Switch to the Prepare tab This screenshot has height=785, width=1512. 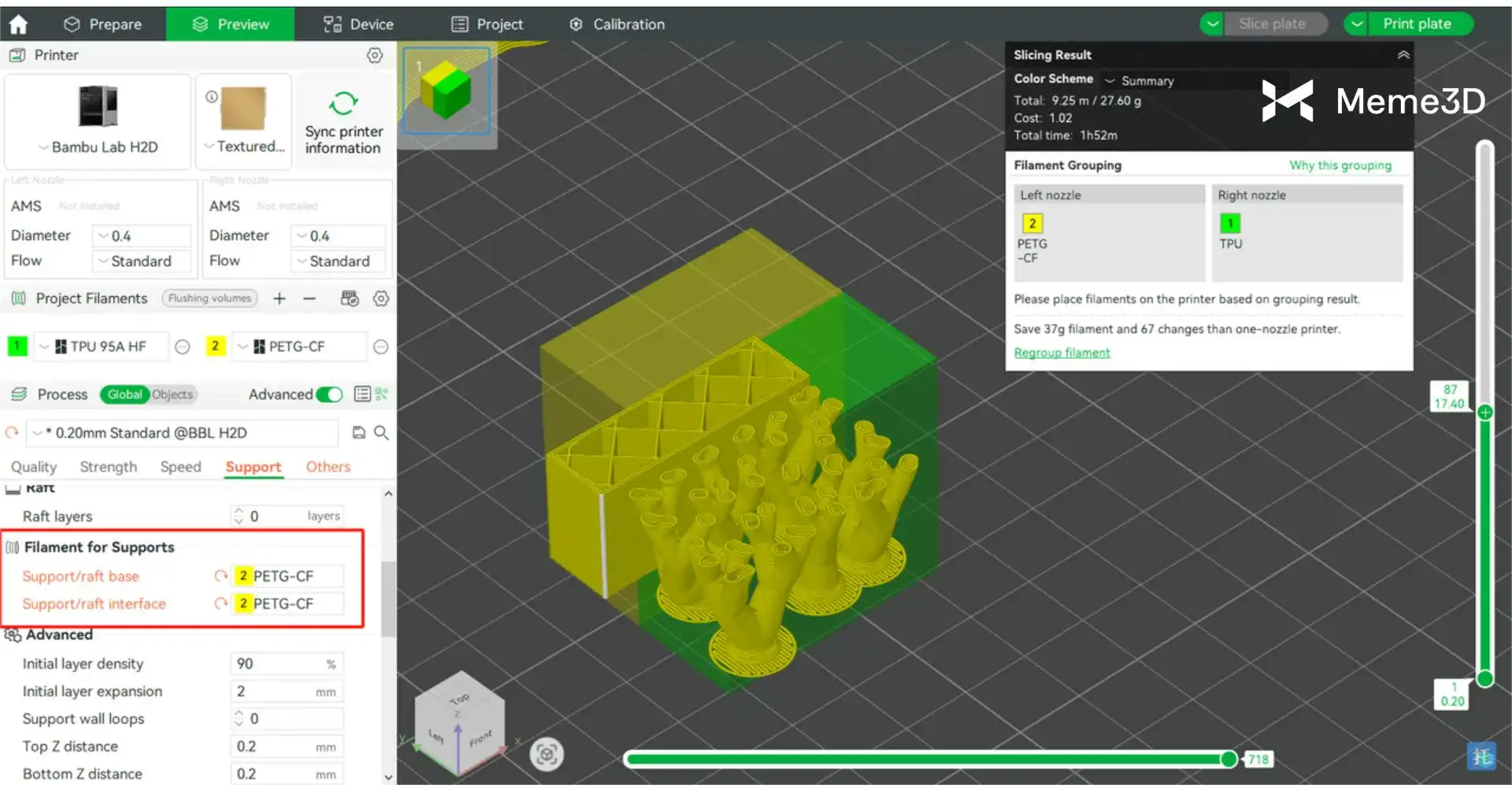coord(102,24)
